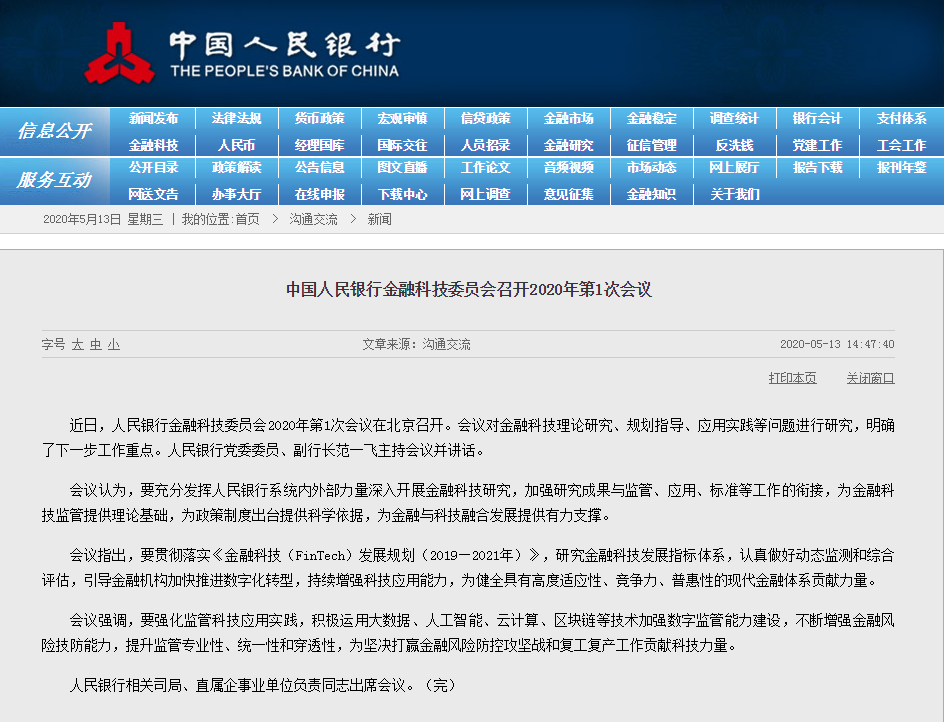The width and height of the screenshot is (948, 722).
Task: Click 新闻 breadcrumb link
Action: [x=380, y=220]
